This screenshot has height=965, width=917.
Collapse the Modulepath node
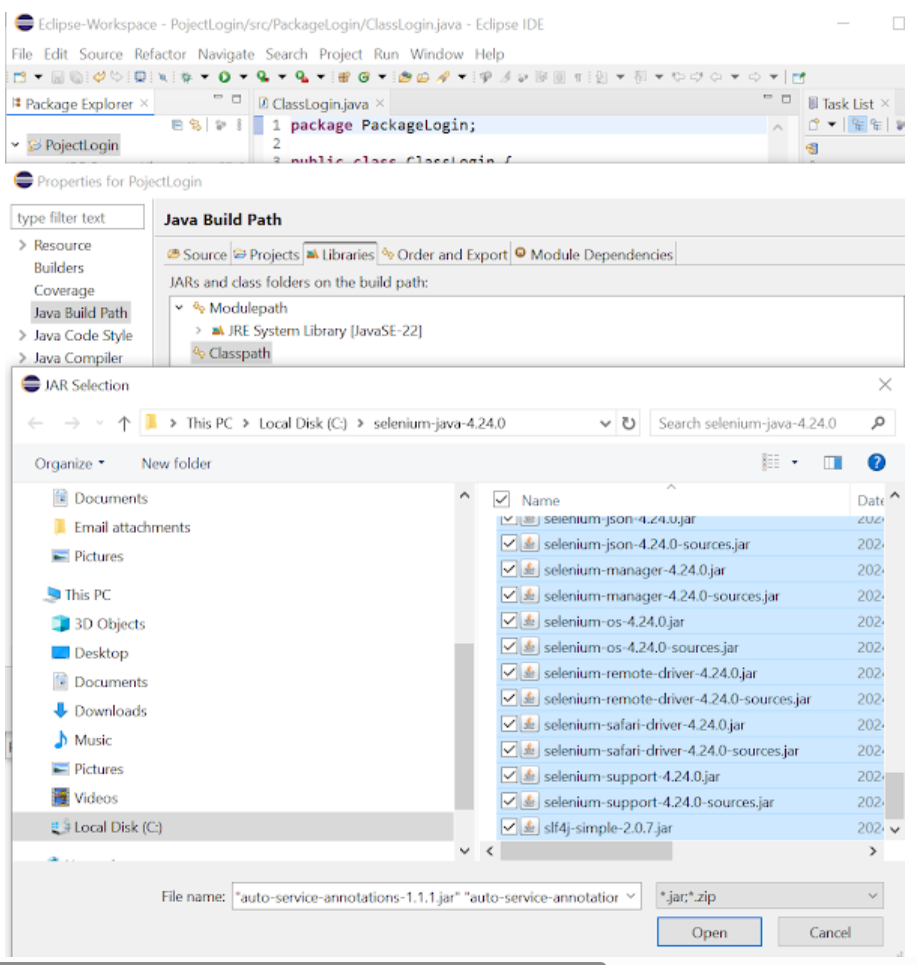[179, 307]
